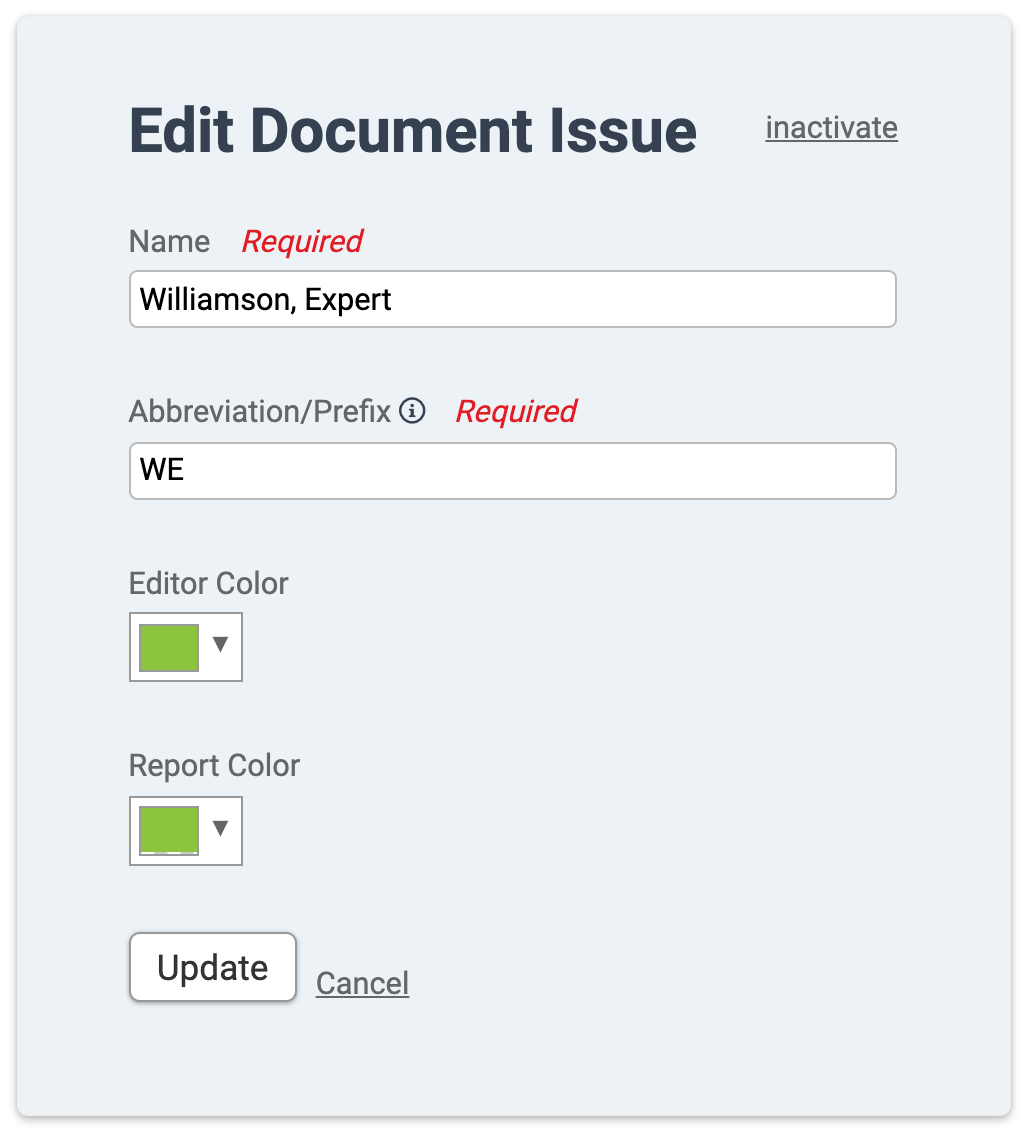Click the inactivate link

(x=832, y=128)
